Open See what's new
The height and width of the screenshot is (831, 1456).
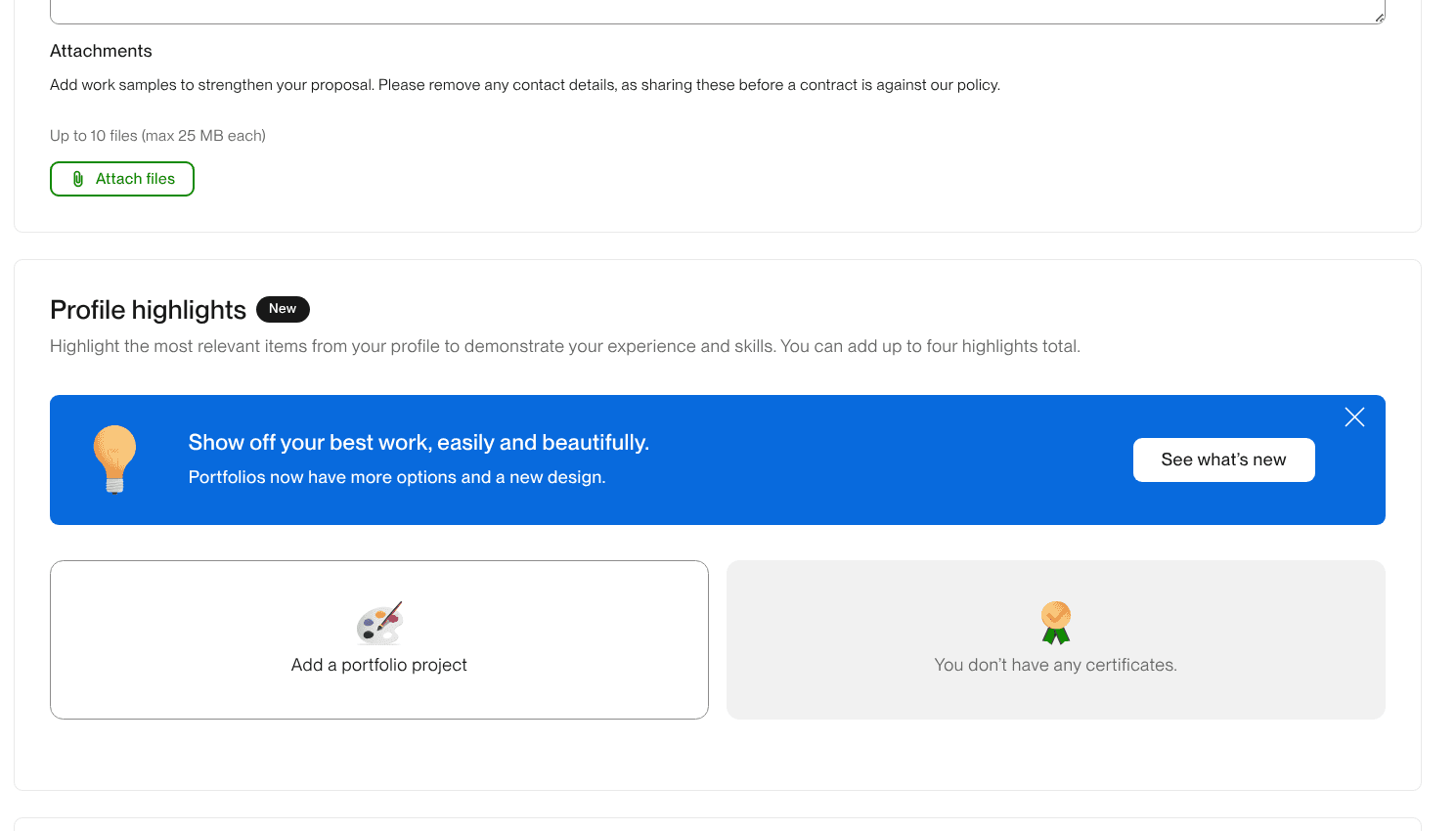pyautogui.click(x=1223, y=459)
